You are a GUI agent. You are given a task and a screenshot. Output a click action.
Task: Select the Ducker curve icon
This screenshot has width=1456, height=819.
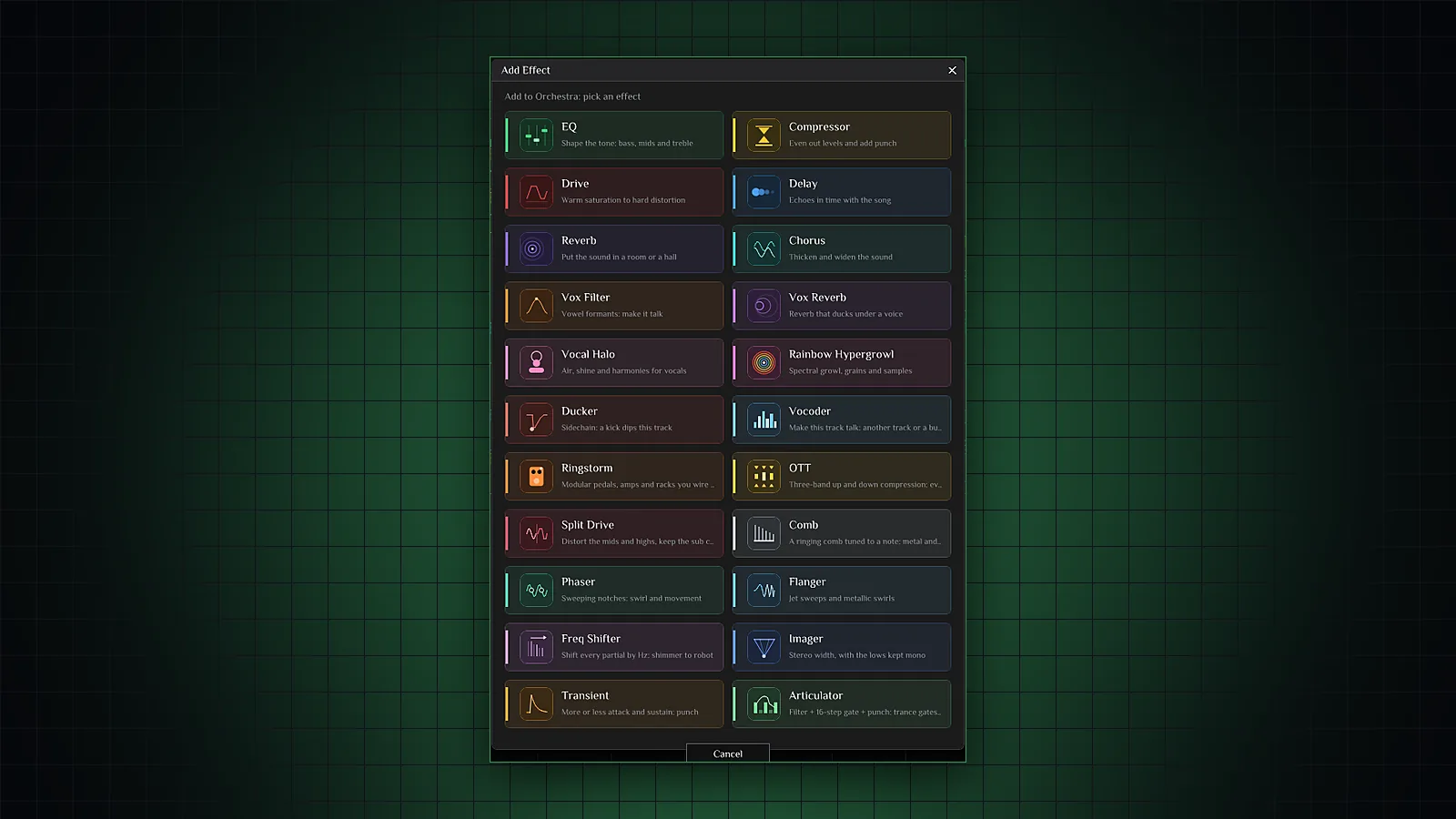coord(536,420)
